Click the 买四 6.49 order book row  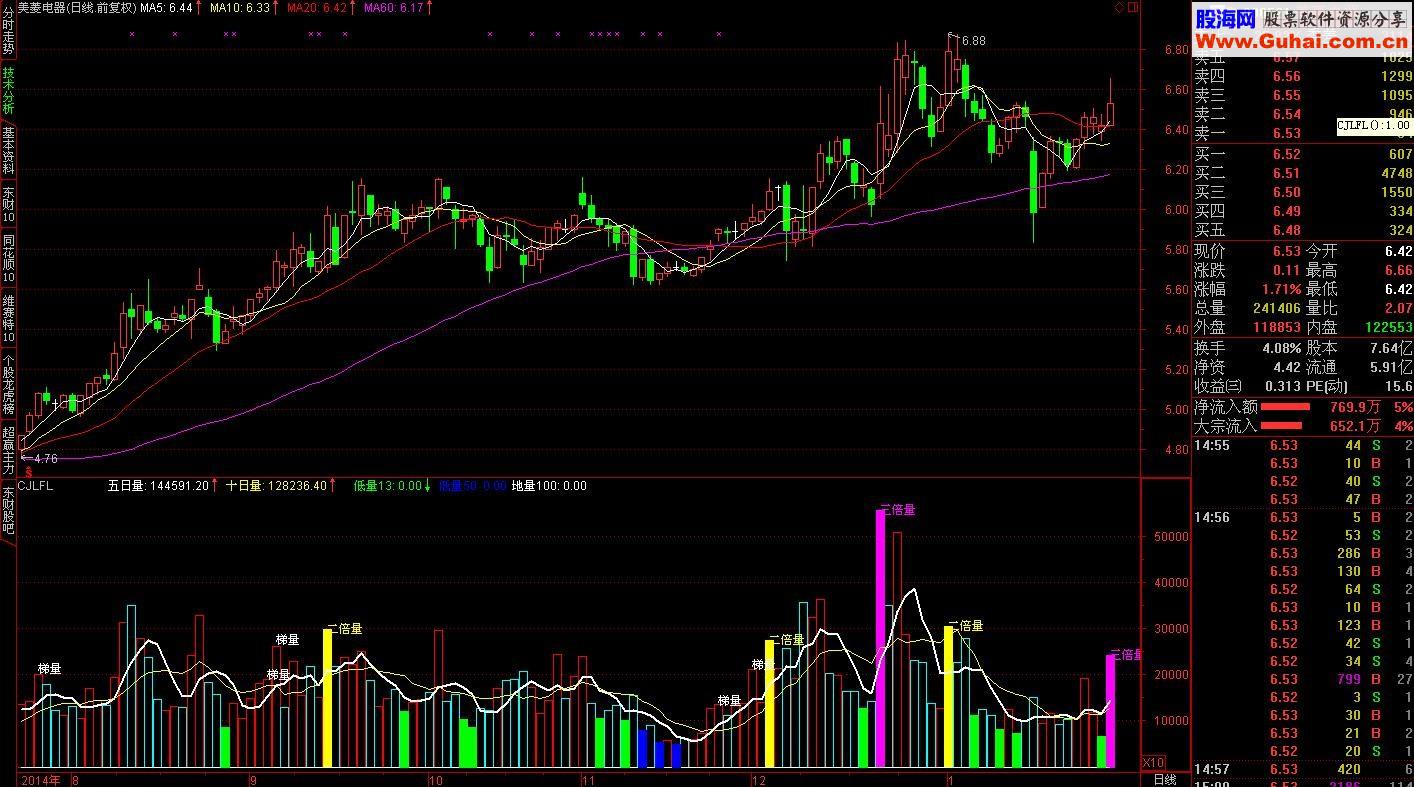1303,211
